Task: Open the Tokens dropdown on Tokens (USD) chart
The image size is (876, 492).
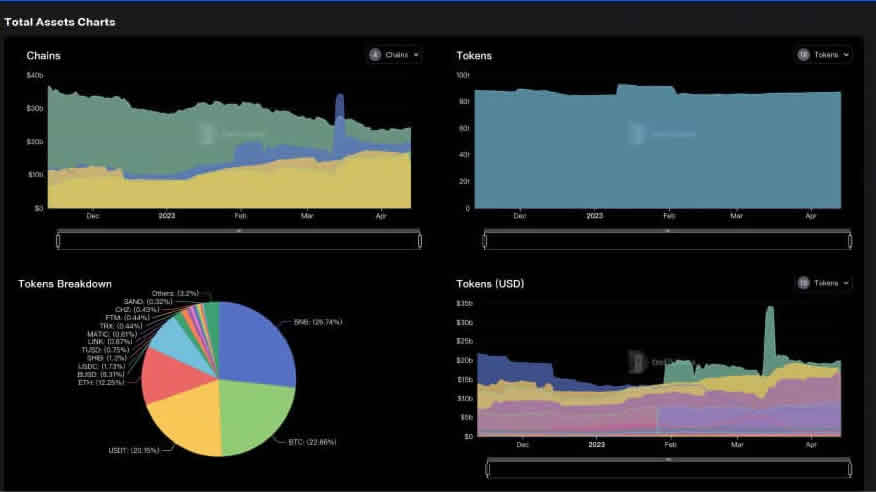Action: point(823,283)
